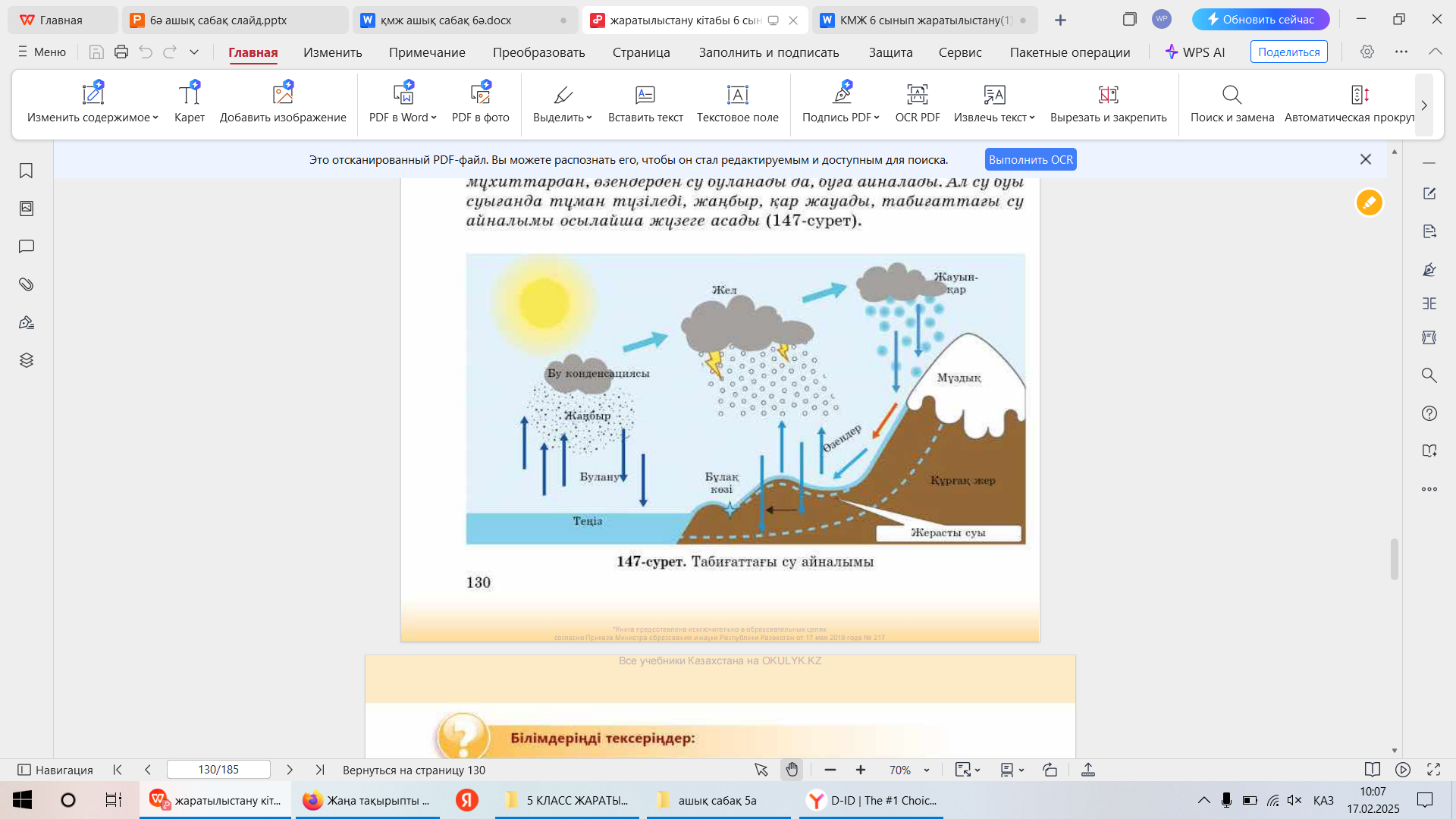The image size is (1456, 819).
Task: Open the Search and Replace tool
Action: (1232, 95)
